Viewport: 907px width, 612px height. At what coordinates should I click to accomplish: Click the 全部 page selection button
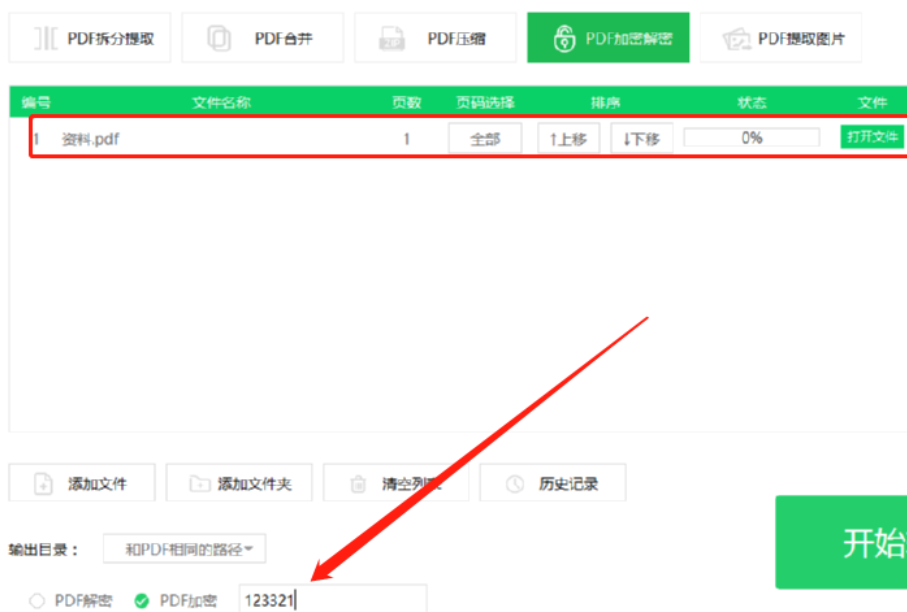(485, 139)
